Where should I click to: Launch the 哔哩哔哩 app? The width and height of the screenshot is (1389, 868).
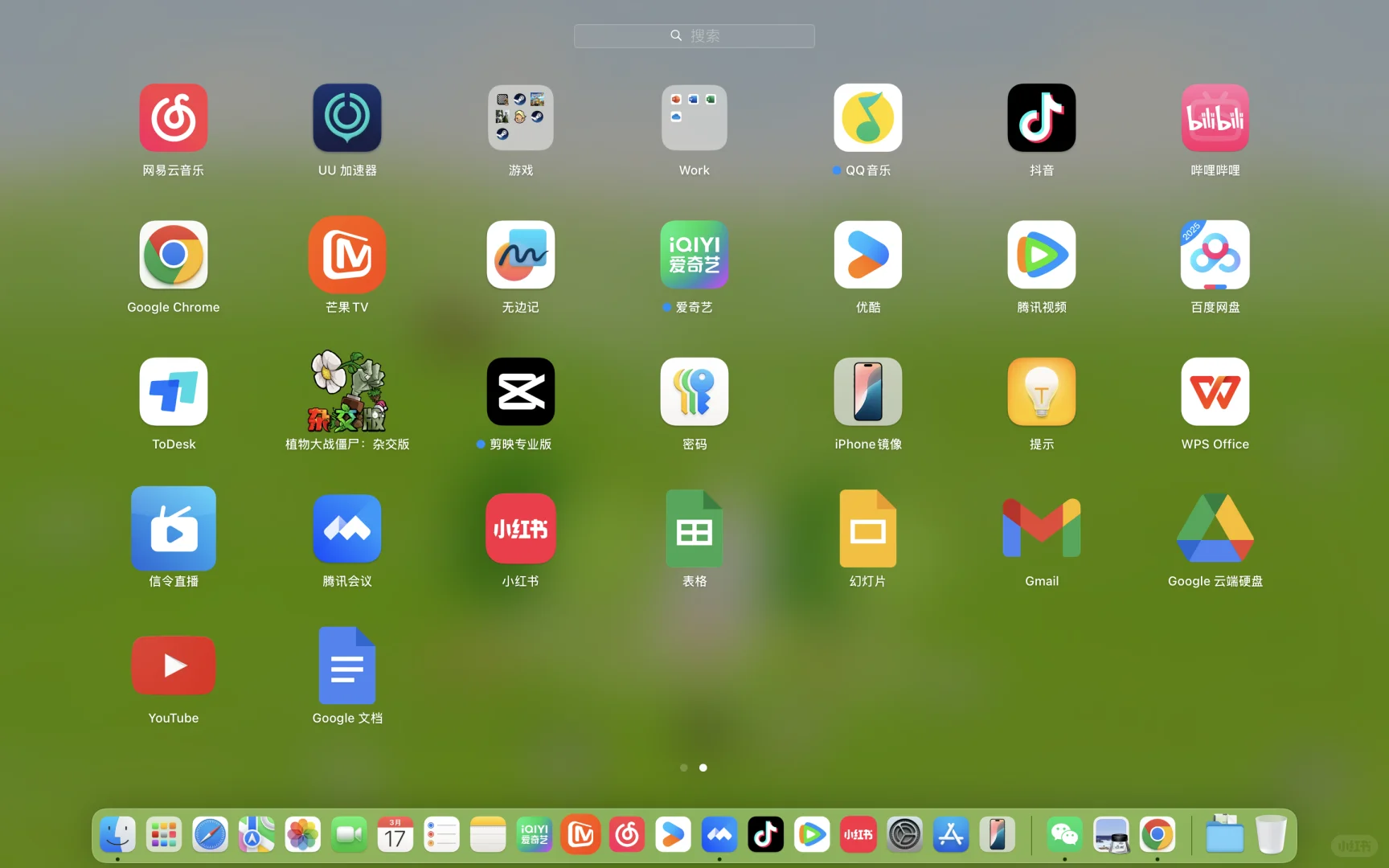[1215, 118]
